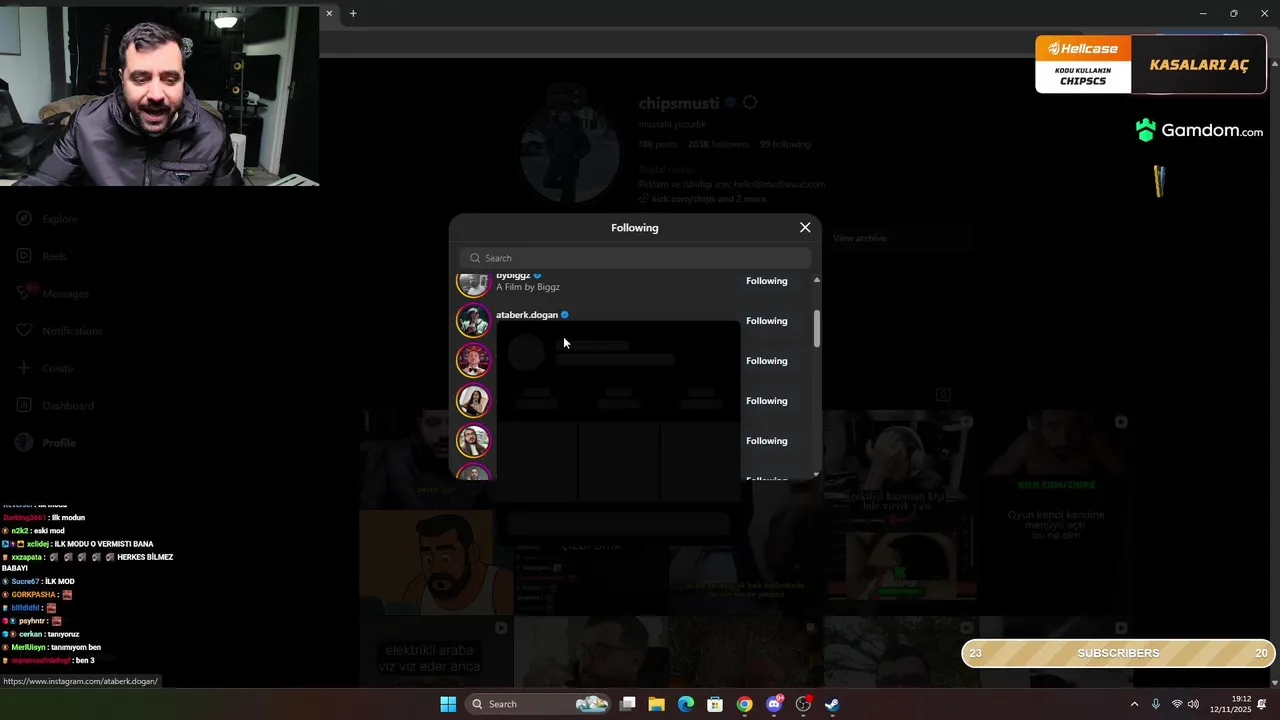This screenshot has width=1280, height=720.
Task: Open the 'elektrikli araba' post thumbnail
Action: (x=437, y=652)
